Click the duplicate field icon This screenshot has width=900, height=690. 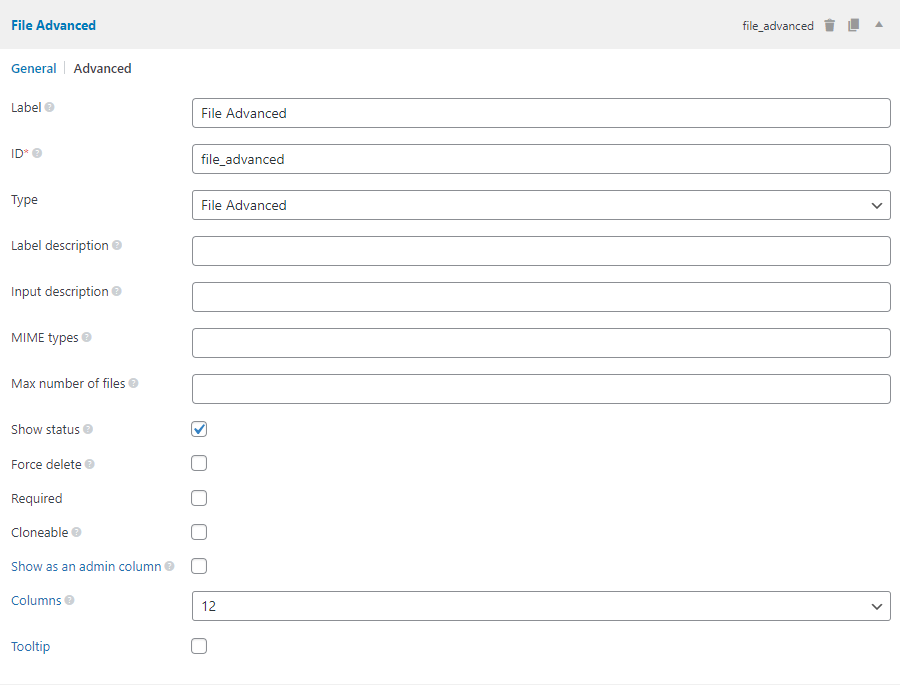point(853,25)
